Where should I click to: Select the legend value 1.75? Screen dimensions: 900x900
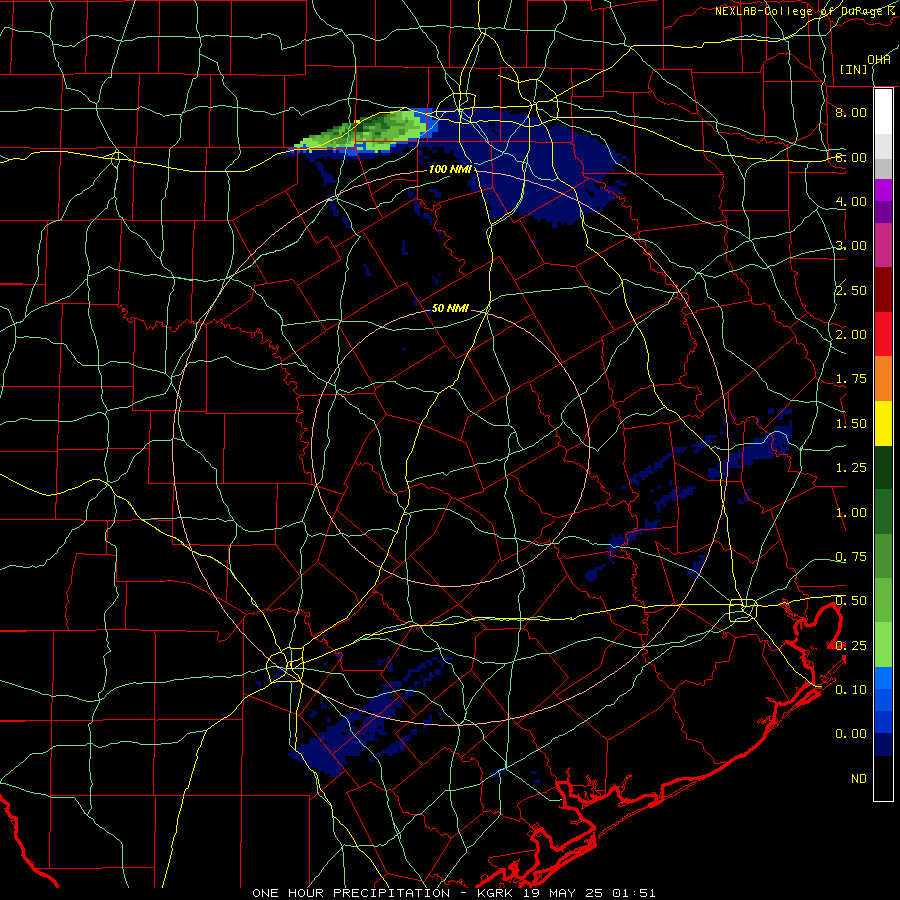click(851, 379)
